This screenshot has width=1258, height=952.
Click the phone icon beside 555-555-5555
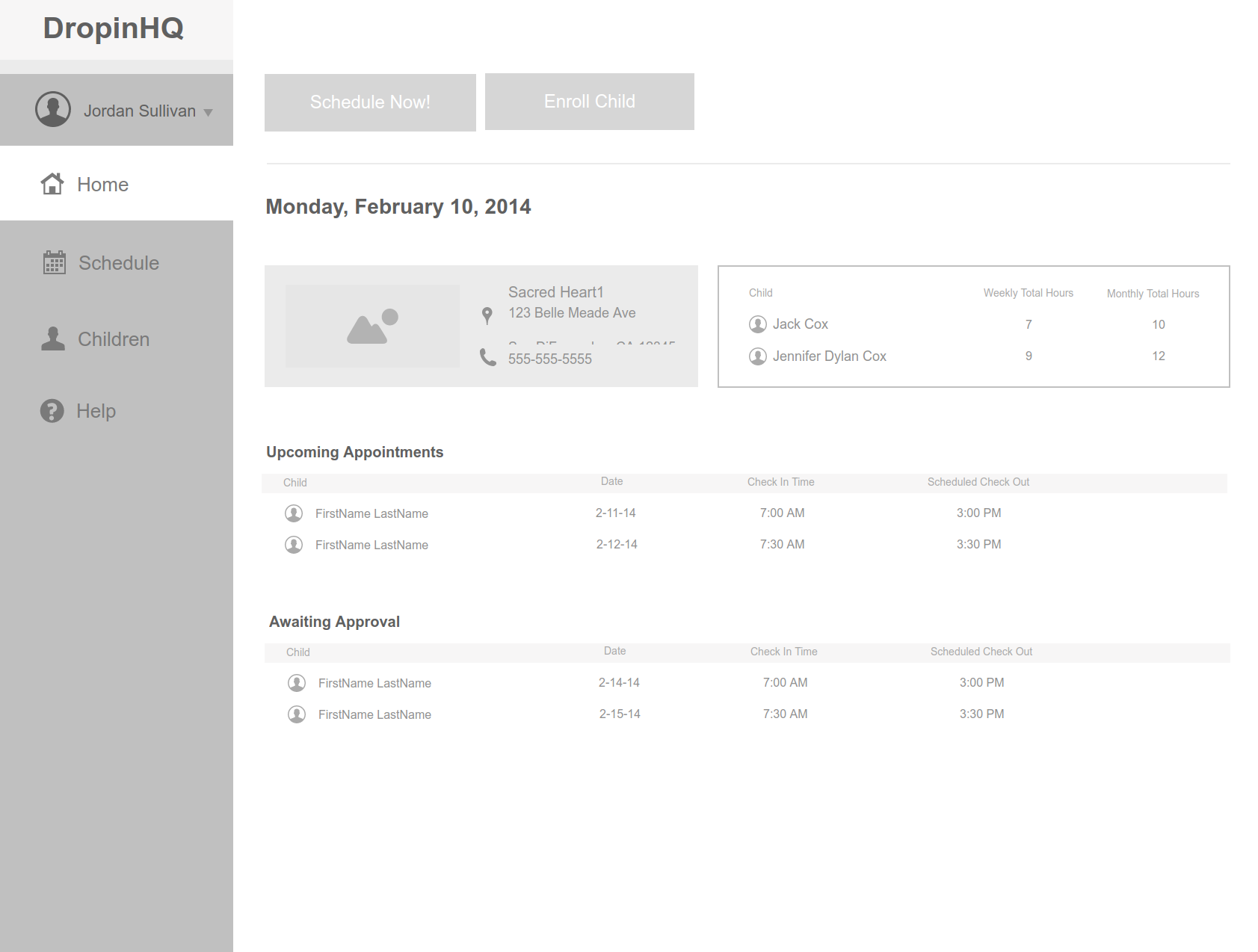(488, 357)
